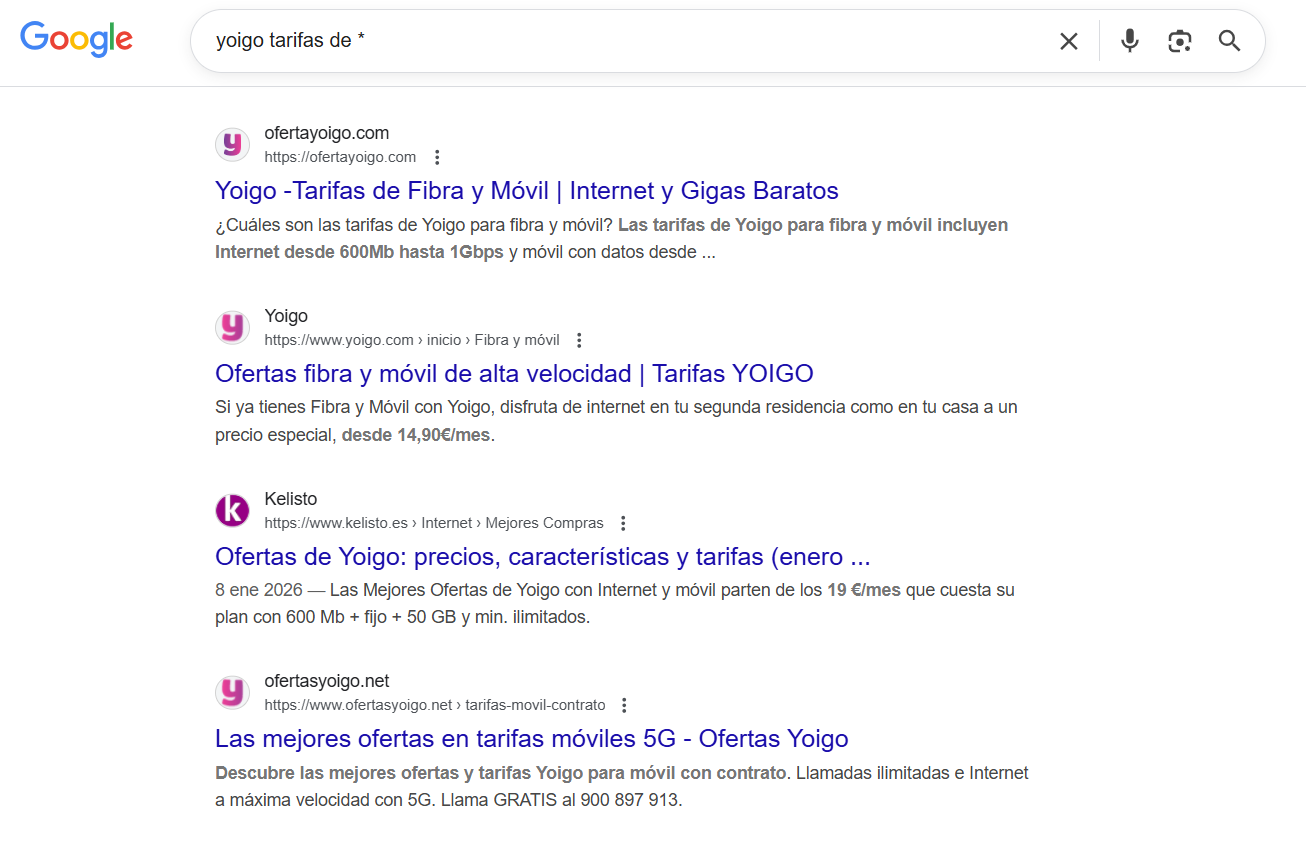Open Google Lens image search

coord(1179,41)
